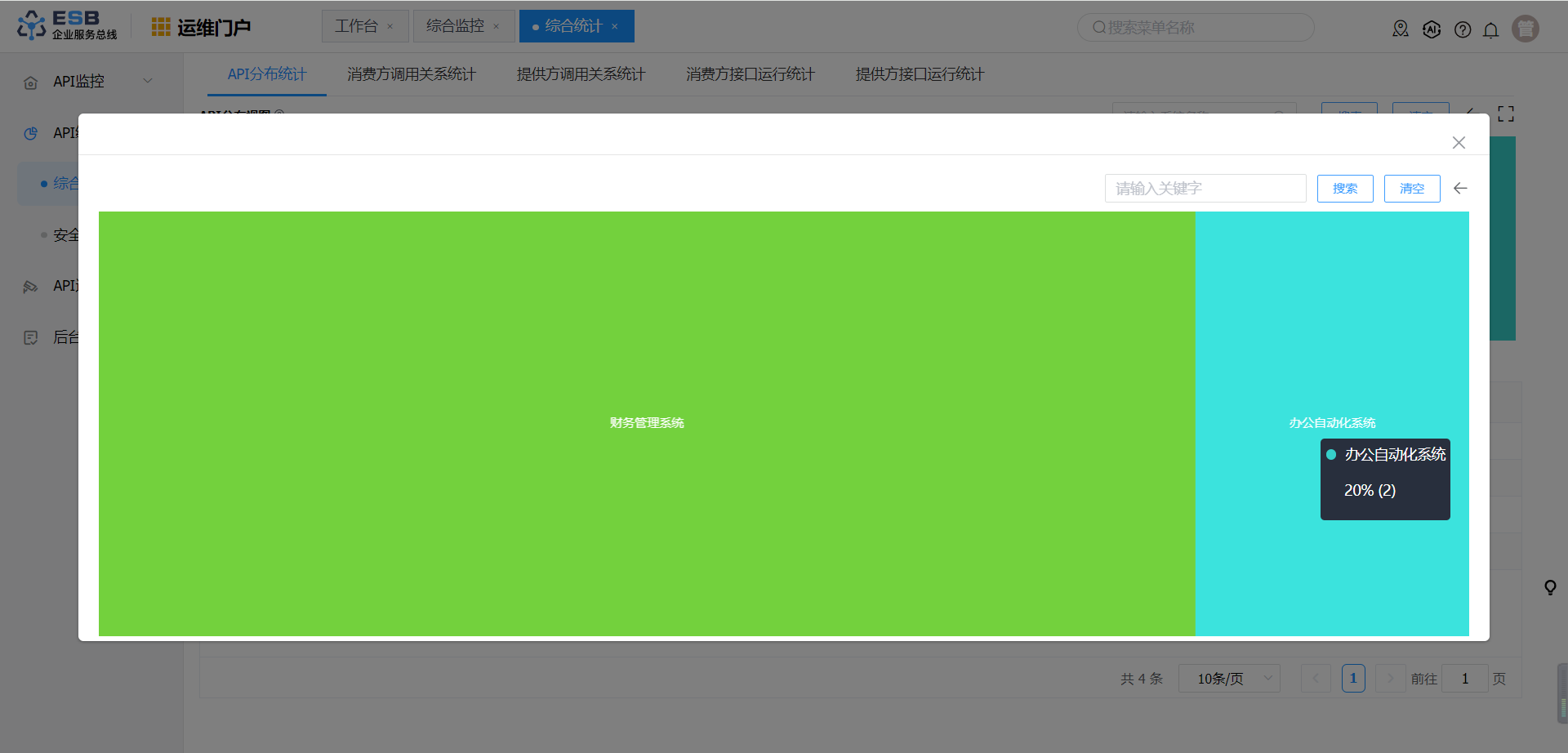1568x753 pixels.
Task: Click the back arrow in the dialog
Action: [x=1460, y=189]
